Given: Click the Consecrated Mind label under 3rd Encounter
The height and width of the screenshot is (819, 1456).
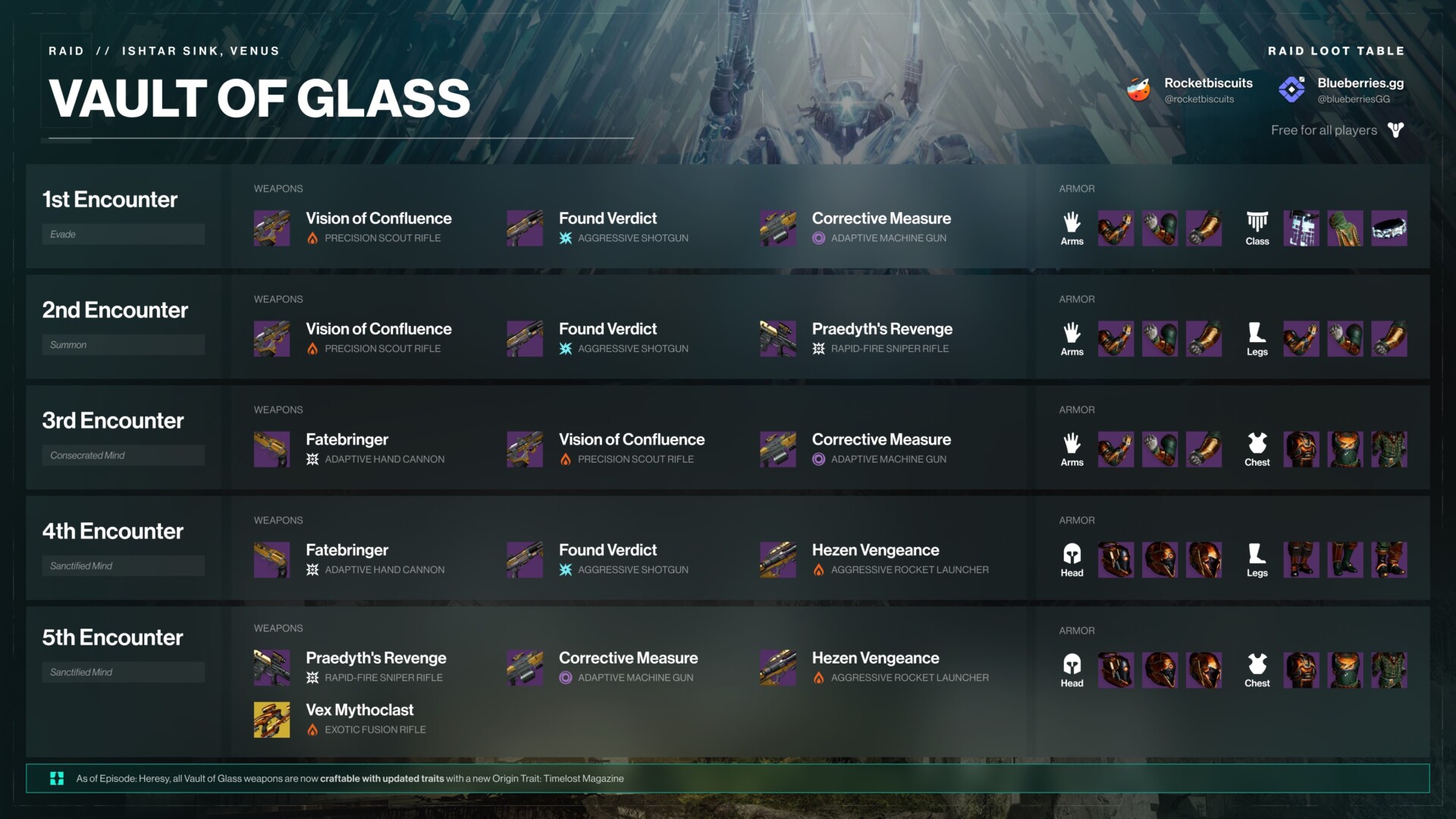Looking at the screenshot, I should [87, 456].
